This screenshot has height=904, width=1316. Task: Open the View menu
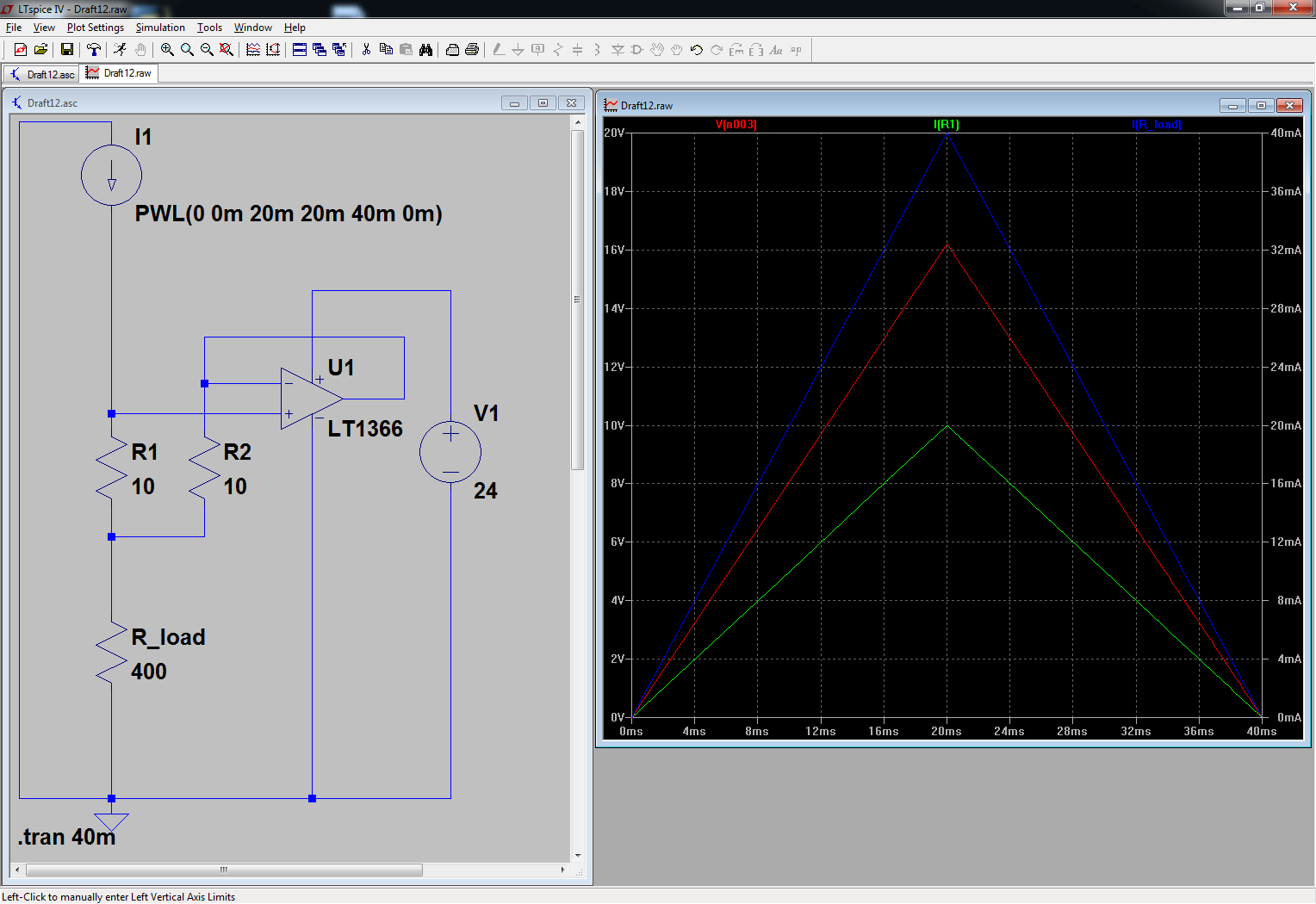[x=44, y=28]
